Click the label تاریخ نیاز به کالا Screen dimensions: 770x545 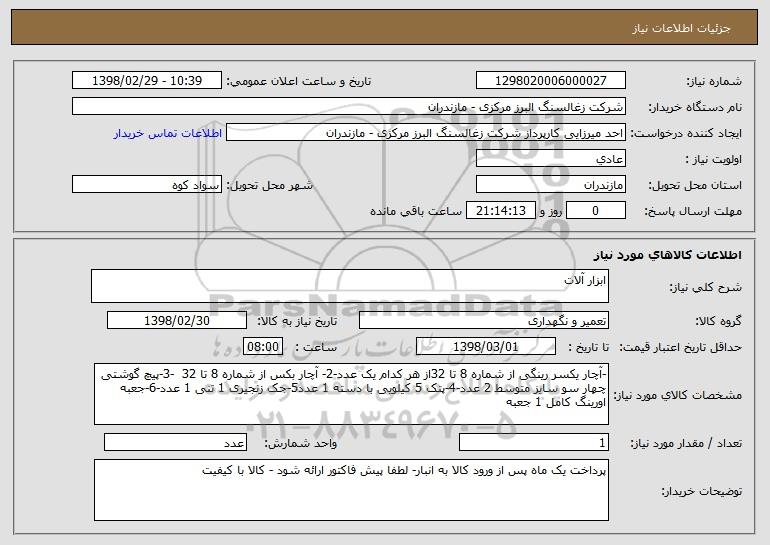coord(297,321)
